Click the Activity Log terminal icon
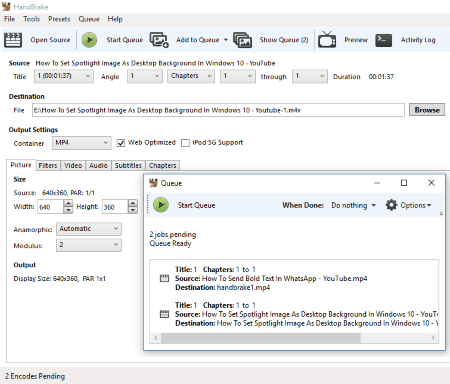The width and height of the screenshot is (450, 384). (x=383, y=40)
